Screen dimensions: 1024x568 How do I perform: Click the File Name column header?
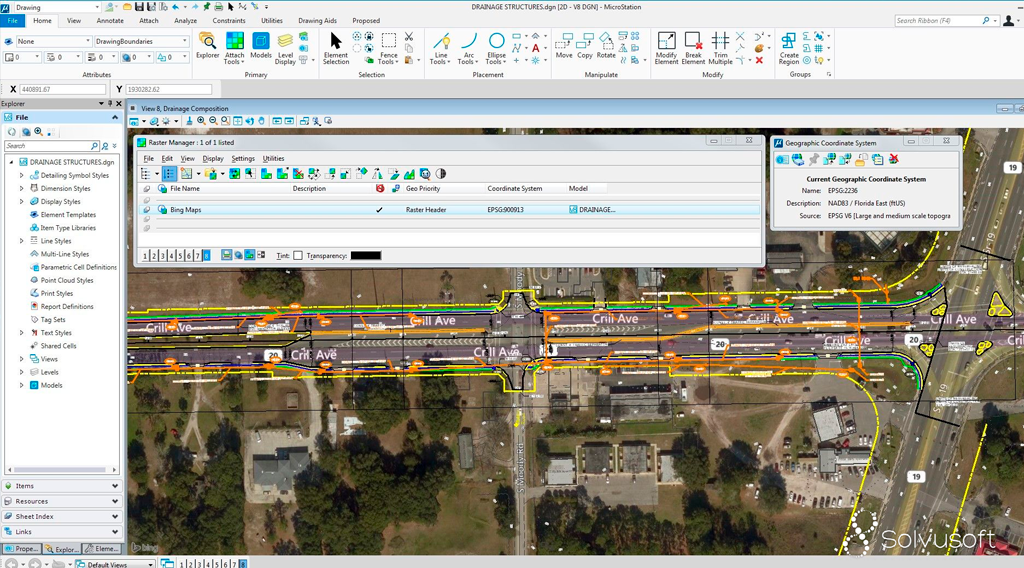coord(185,189)
